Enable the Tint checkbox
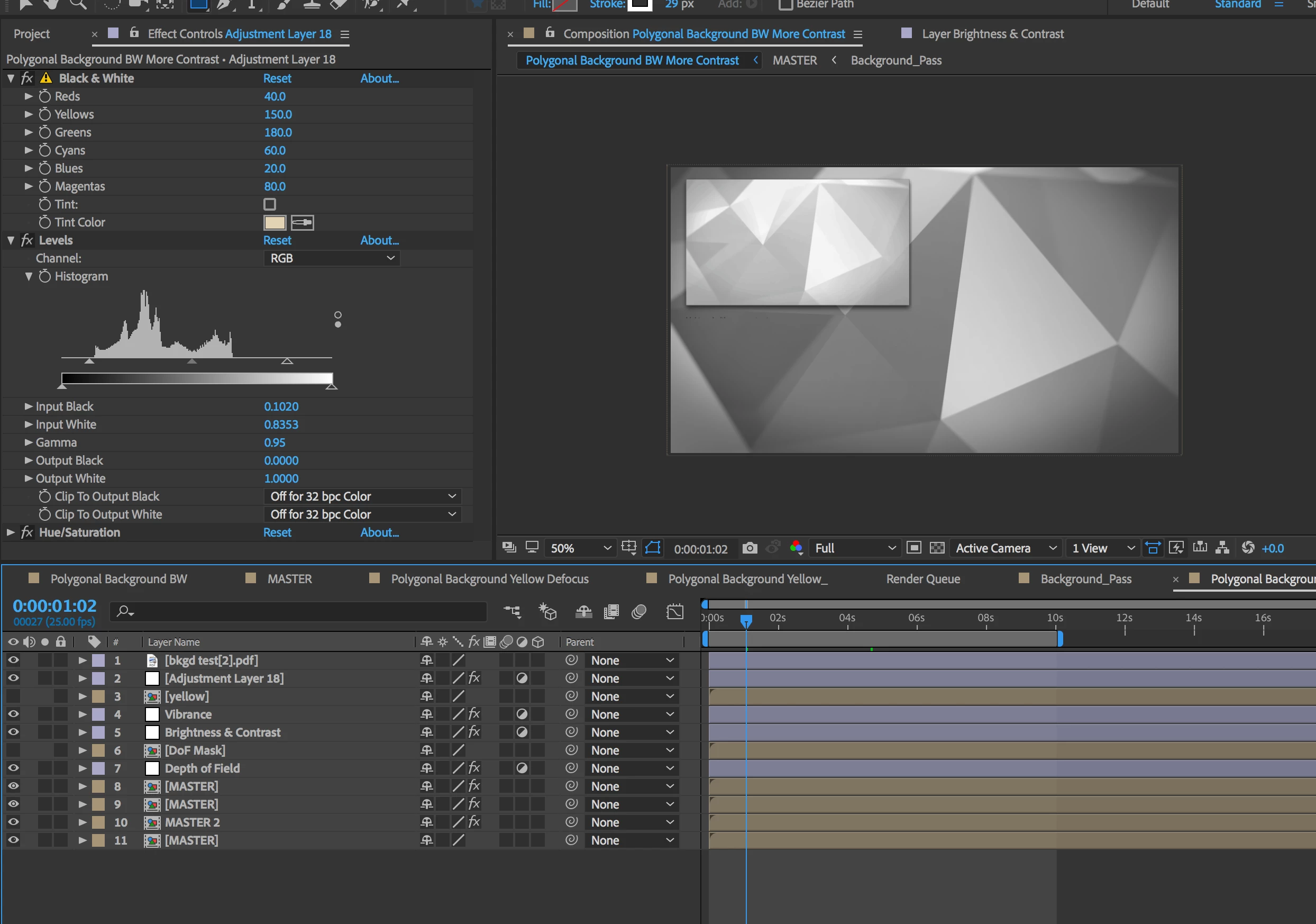Image resolution: width=1316 pixels, height=924 pixels. coord(269,204)
